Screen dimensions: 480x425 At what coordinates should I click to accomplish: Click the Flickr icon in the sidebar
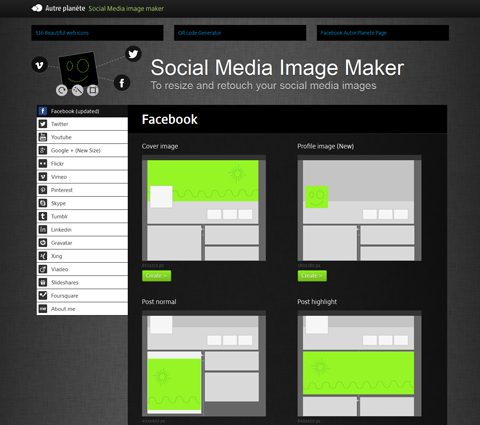click(43, 164)
